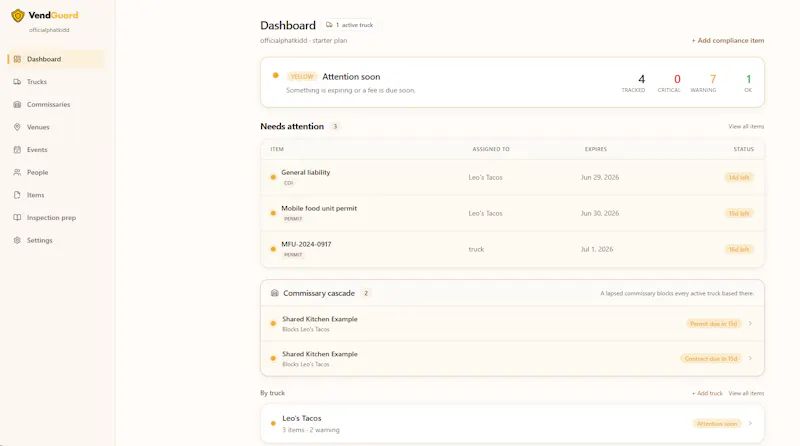Open the People section
This screenshot has height=446, width=800.
point(56,172)
